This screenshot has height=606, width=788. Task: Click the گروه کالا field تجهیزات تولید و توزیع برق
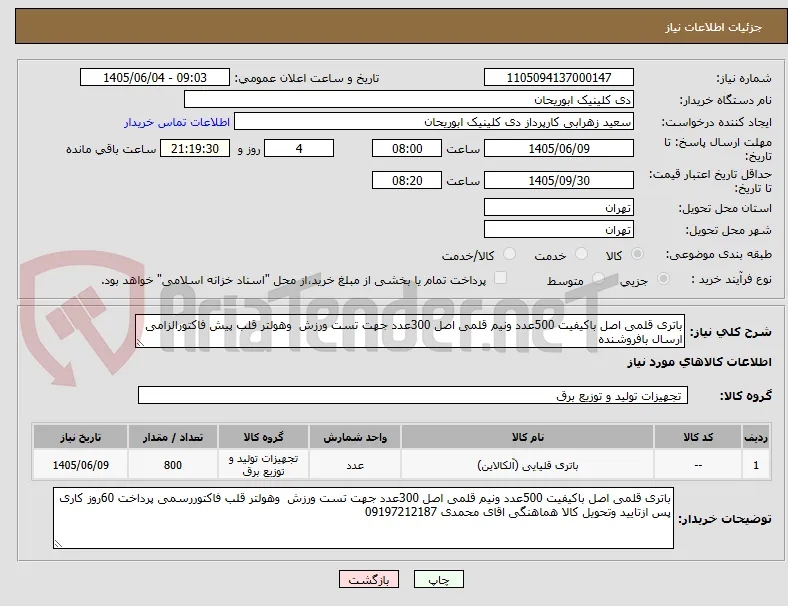(x=413, y=395)
